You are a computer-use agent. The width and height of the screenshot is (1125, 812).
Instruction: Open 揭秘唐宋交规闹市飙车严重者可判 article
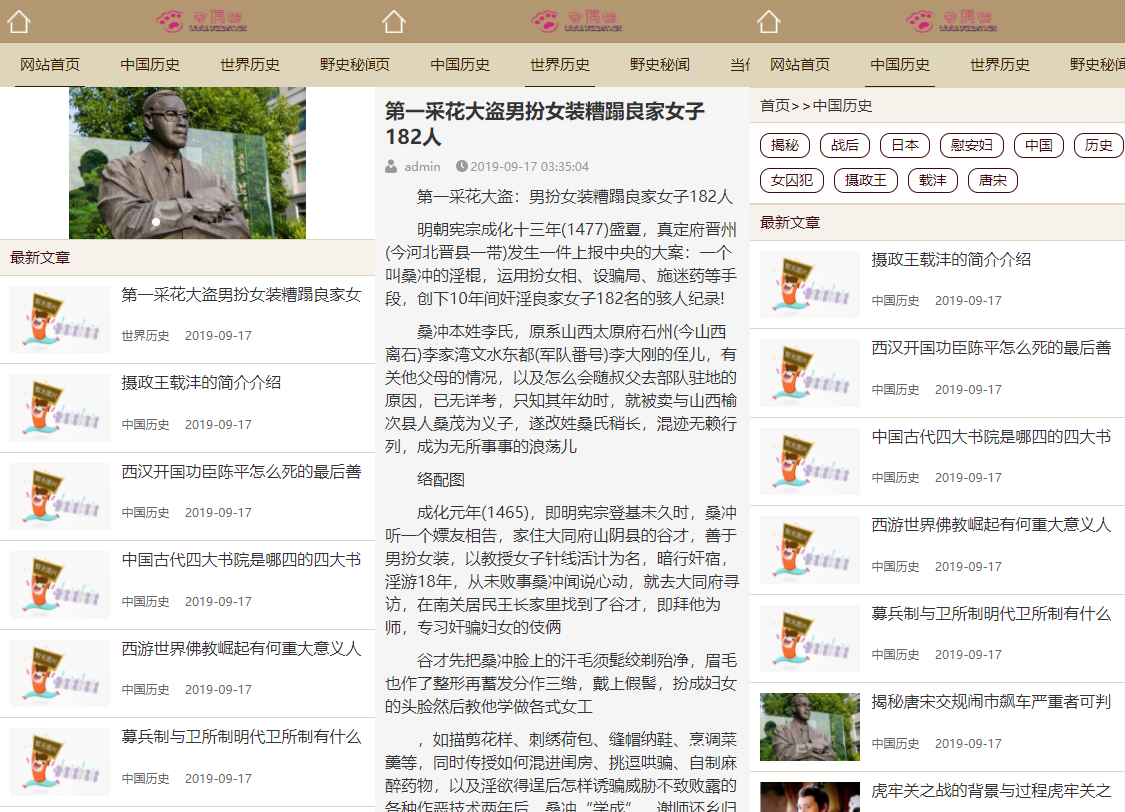[991, 702]
